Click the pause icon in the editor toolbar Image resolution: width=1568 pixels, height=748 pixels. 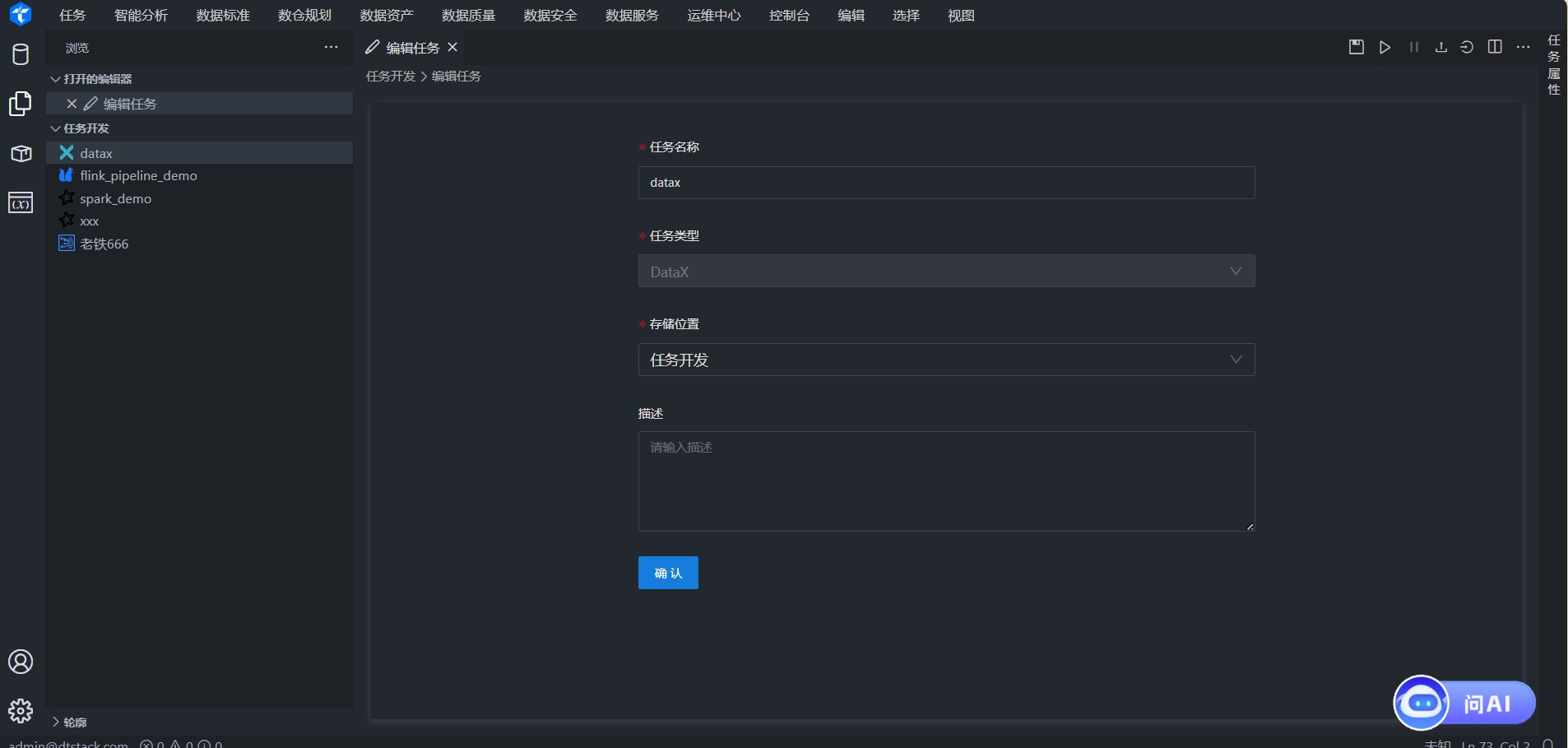[1414, 47]
